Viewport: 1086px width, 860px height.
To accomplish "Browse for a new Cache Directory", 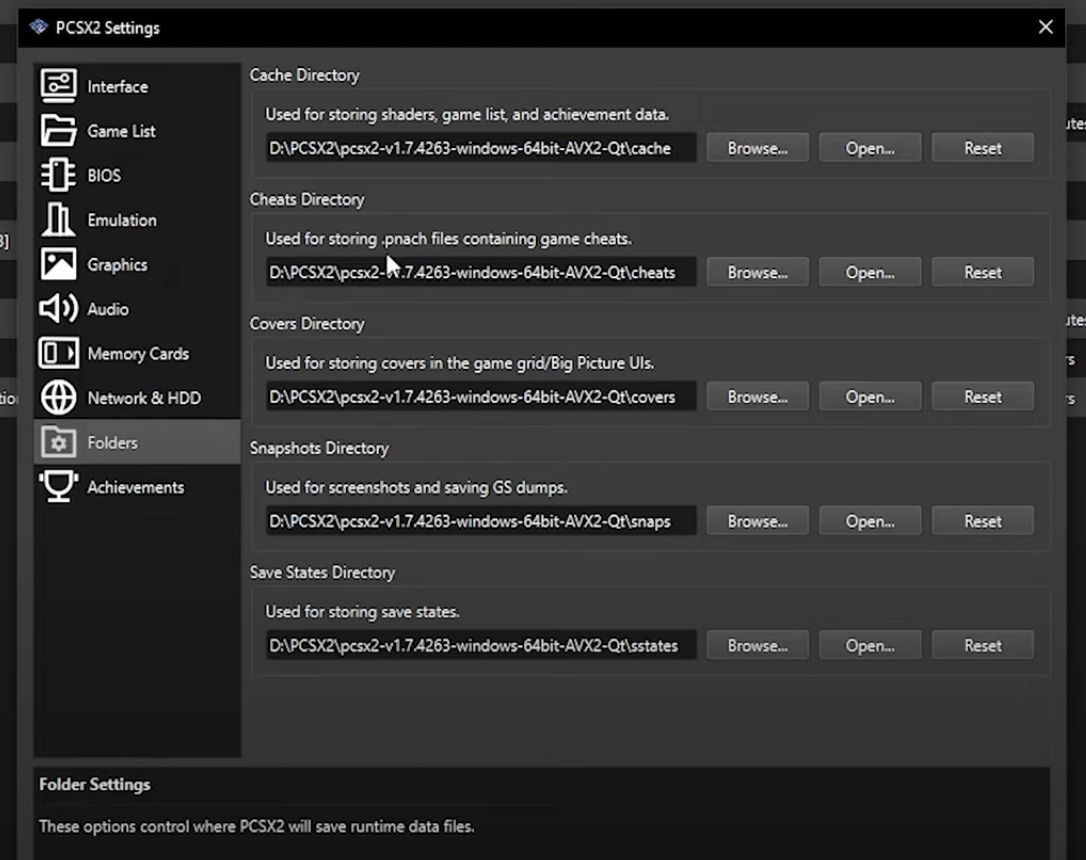I will (x=757, y=148).
